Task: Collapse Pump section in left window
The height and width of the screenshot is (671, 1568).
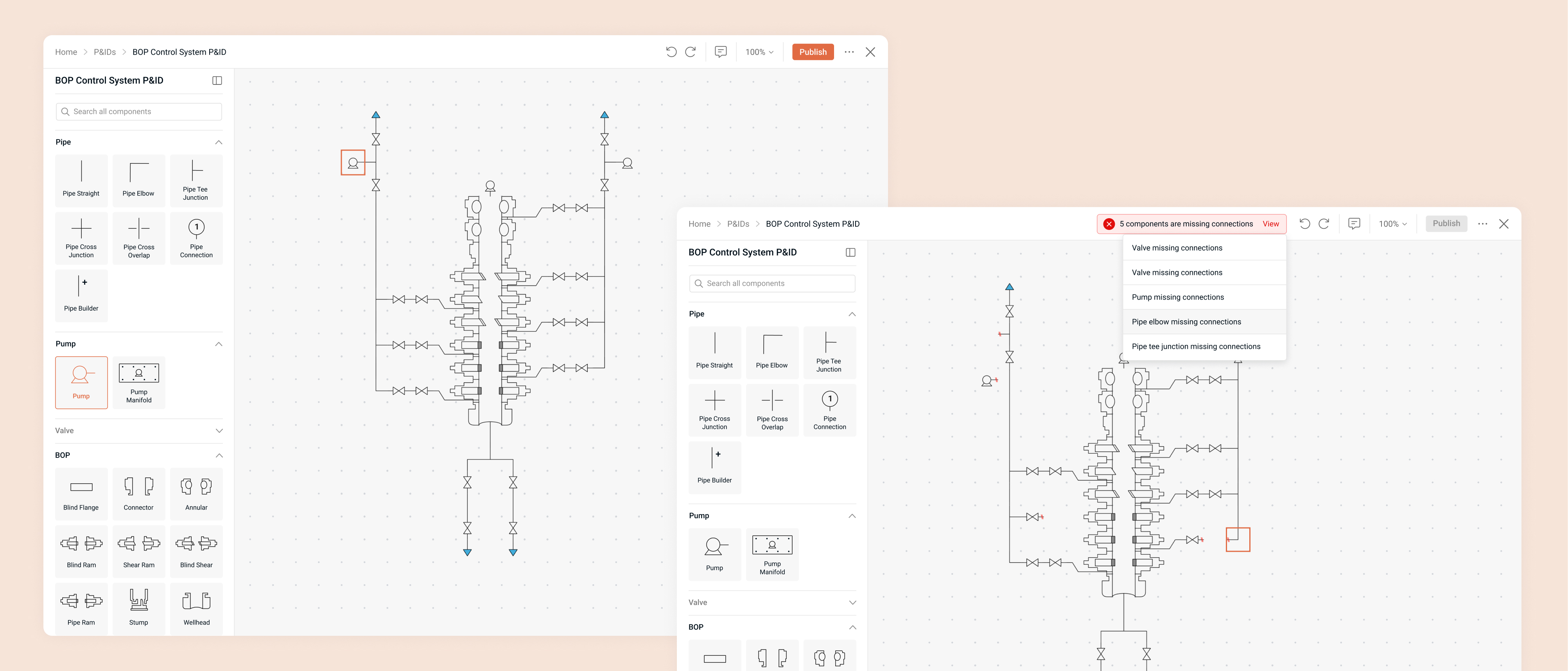Action: [219, 344]
